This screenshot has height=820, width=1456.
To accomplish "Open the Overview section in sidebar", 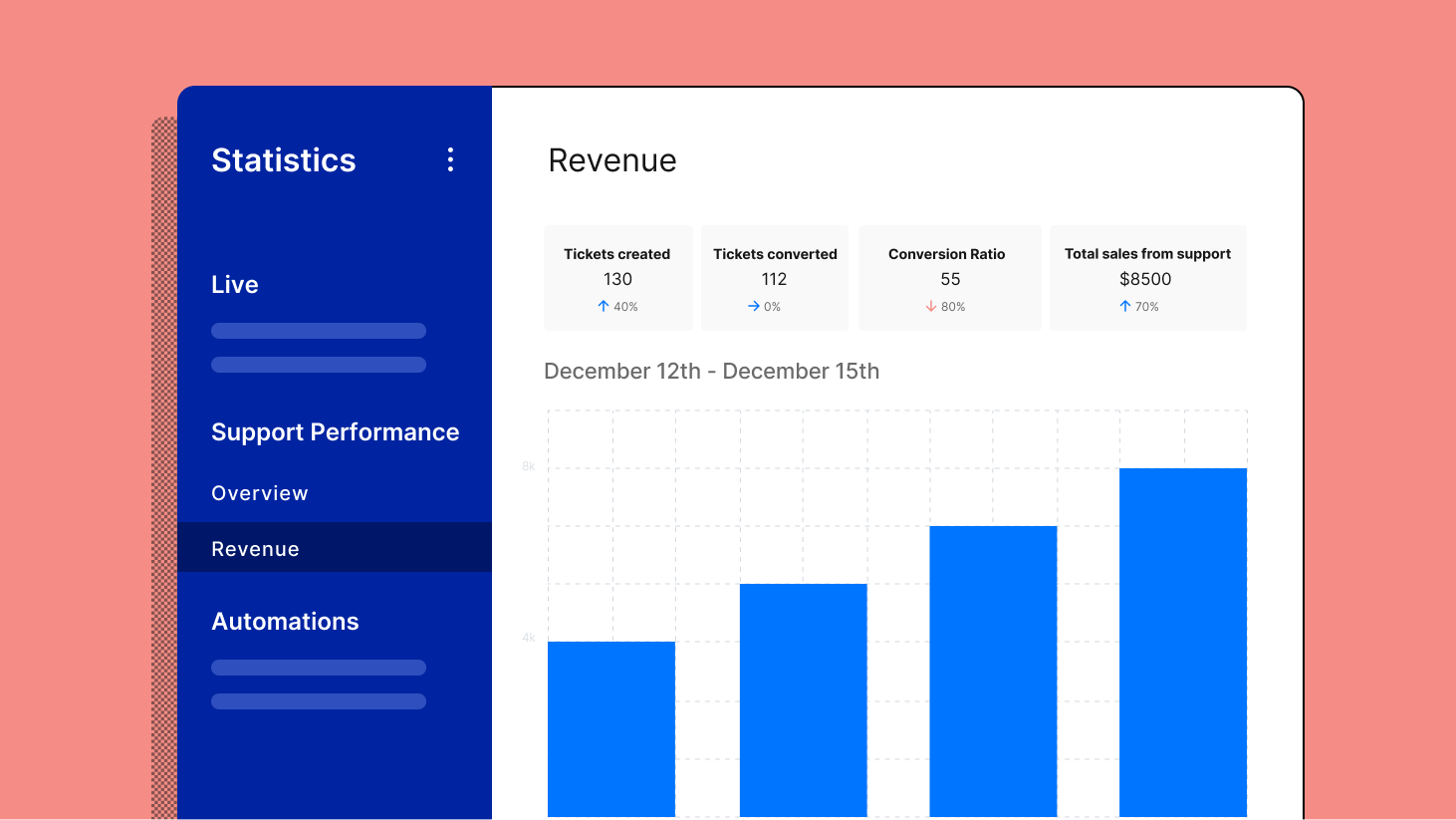I will [260, 493].
